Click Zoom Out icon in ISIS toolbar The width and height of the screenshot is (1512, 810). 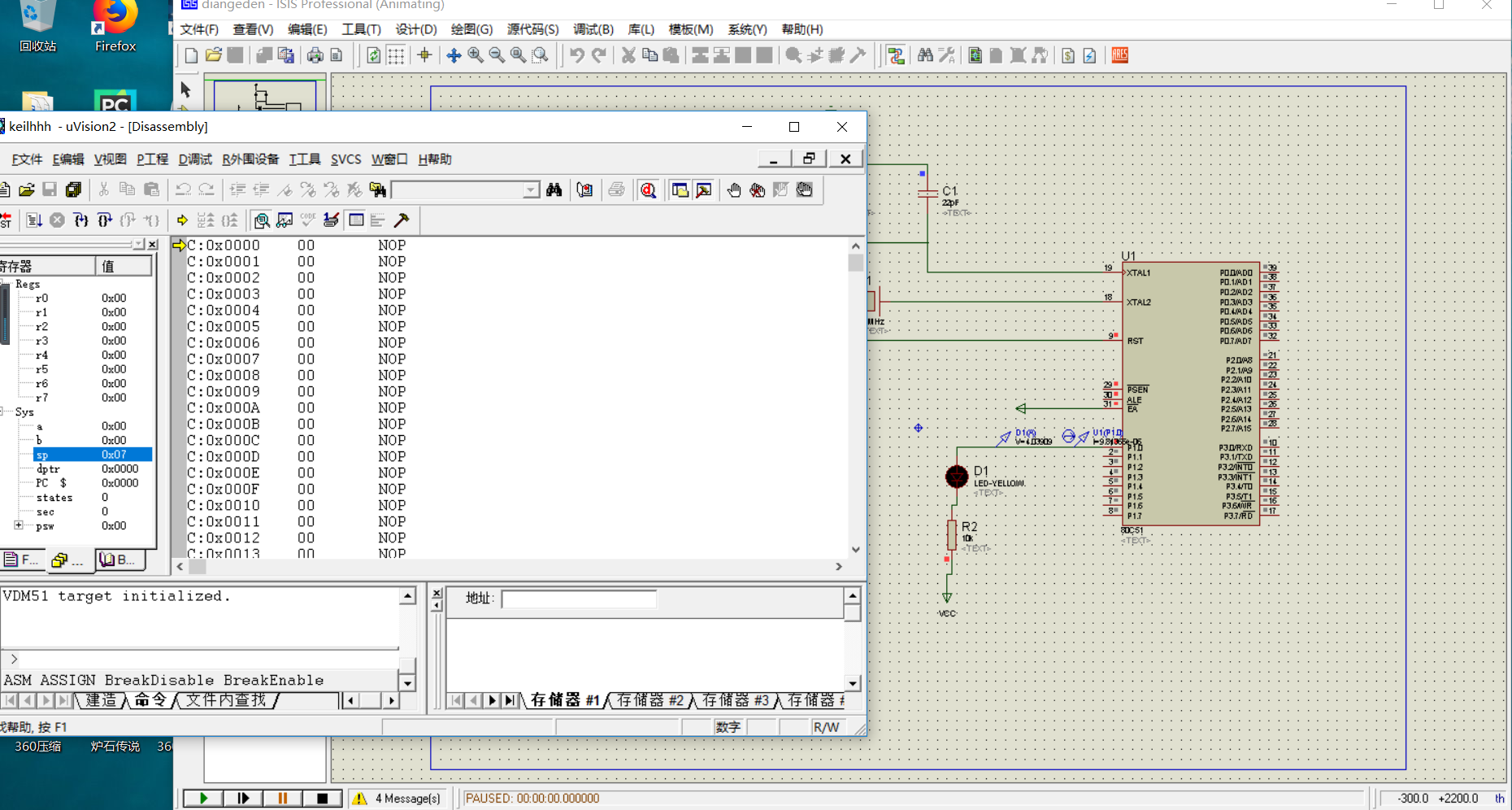(x=497, y=55)
